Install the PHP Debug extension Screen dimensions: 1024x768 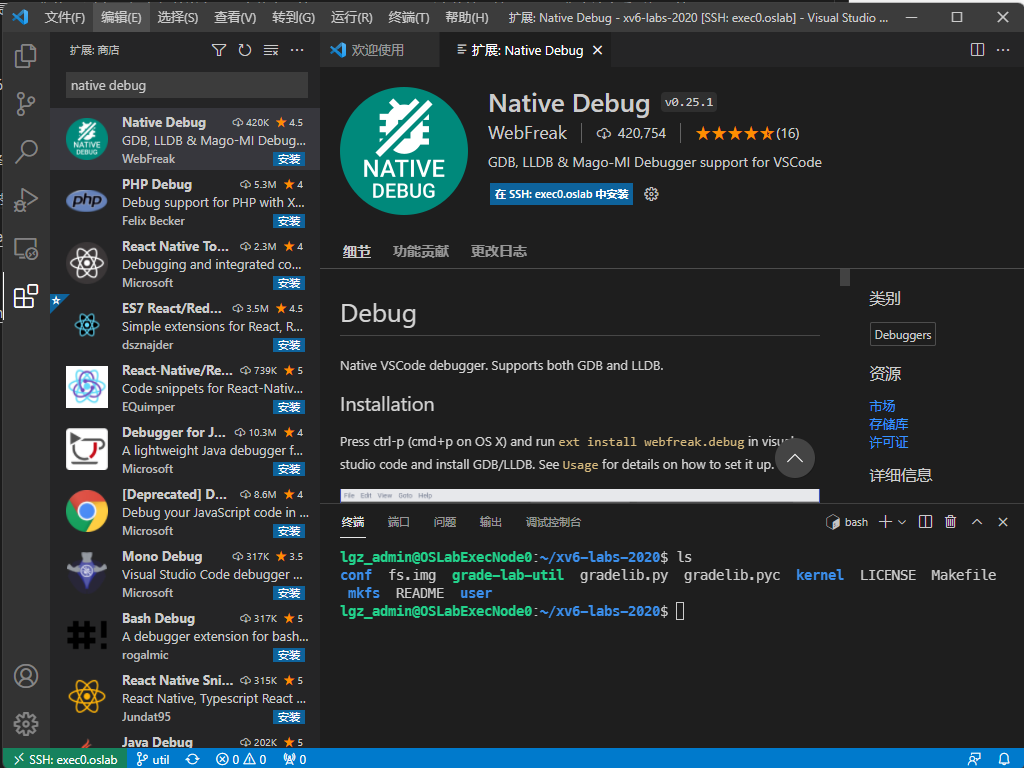[x=289, y=221]
